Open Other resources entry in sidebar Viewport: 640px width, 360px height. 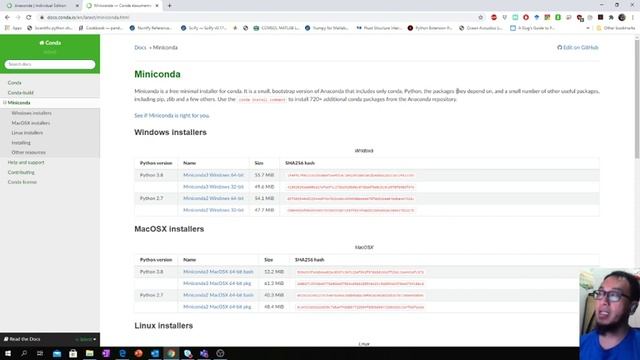(29, 152)
